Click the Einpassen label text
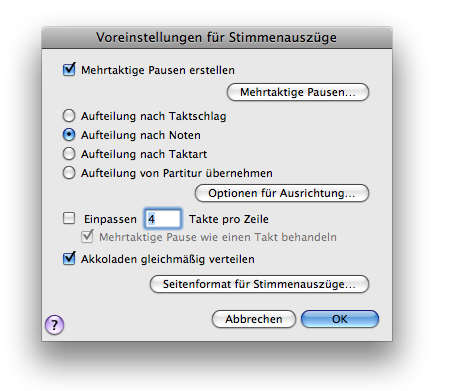The height and width of the screenshot is (391, 449). (x=110, y=219)
